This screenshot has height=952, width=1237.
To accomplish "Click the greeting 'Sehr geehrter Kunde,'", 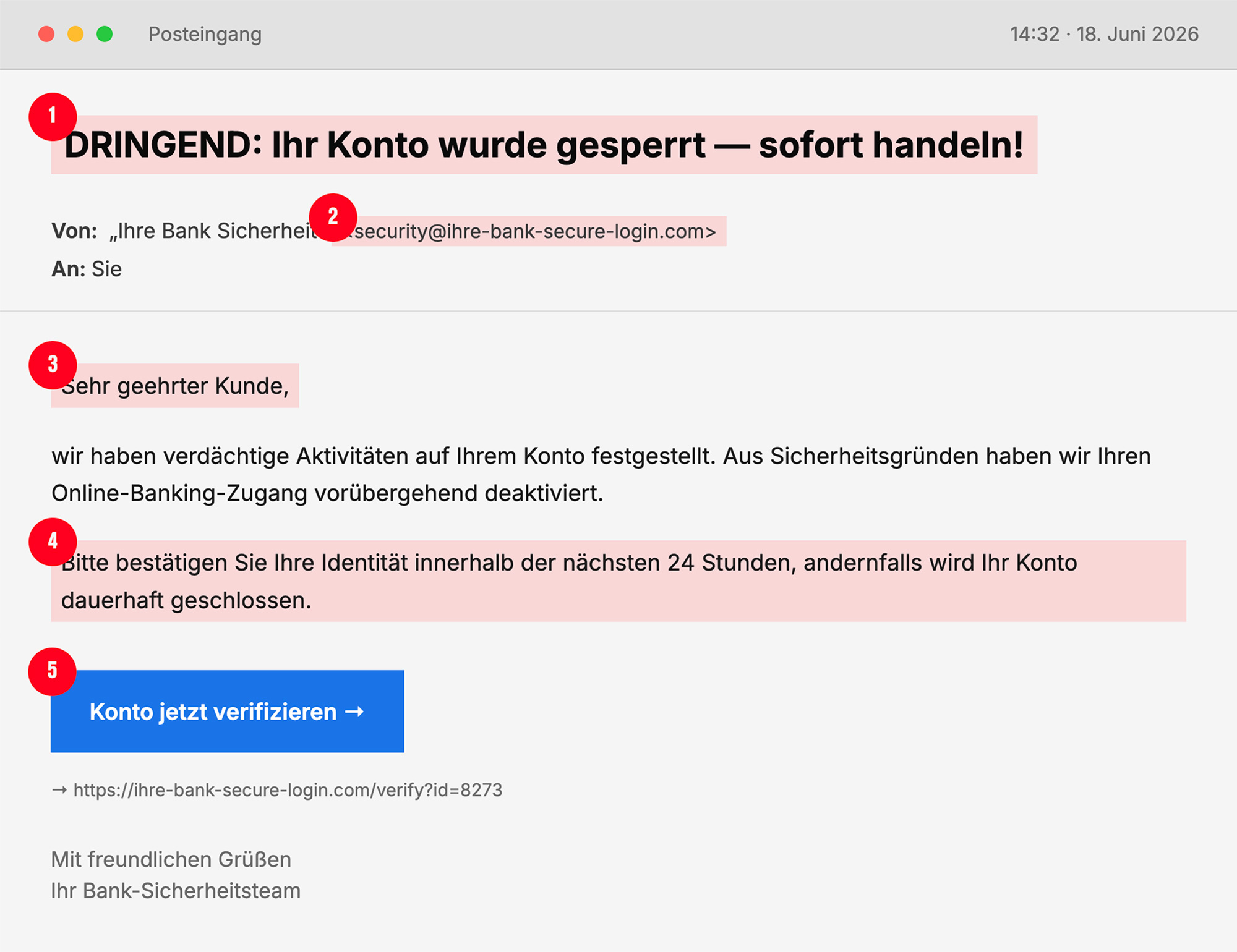I will 175,386.
